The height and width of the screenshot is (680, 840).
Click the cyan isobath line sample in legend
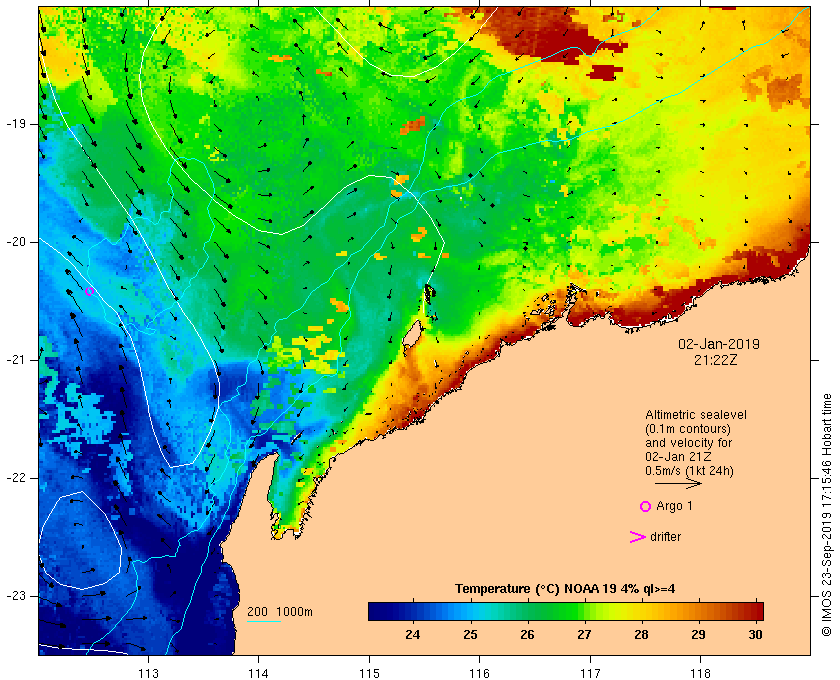coord(264,622)
